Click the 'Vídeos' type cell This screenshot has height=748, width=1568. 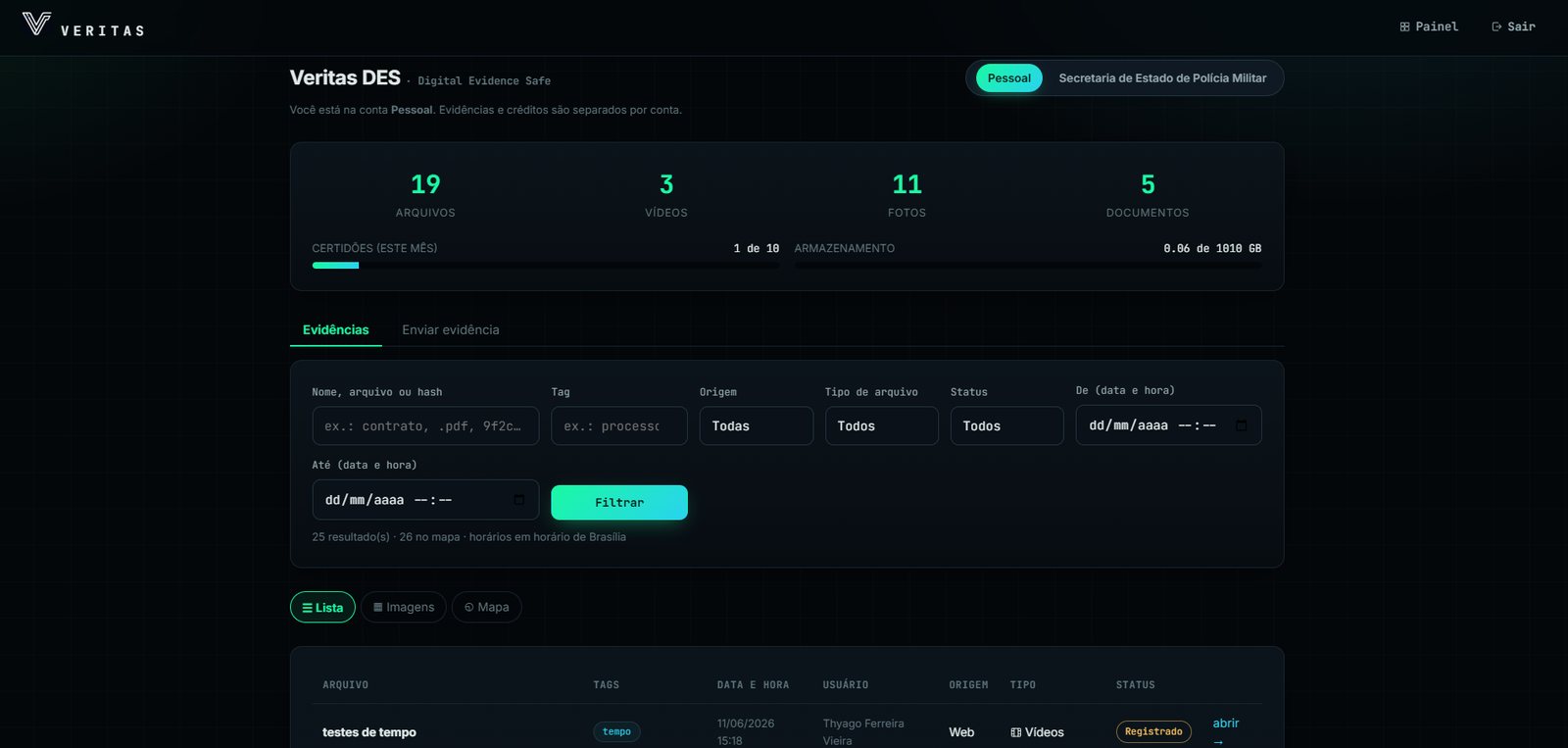pos(1037,732)
